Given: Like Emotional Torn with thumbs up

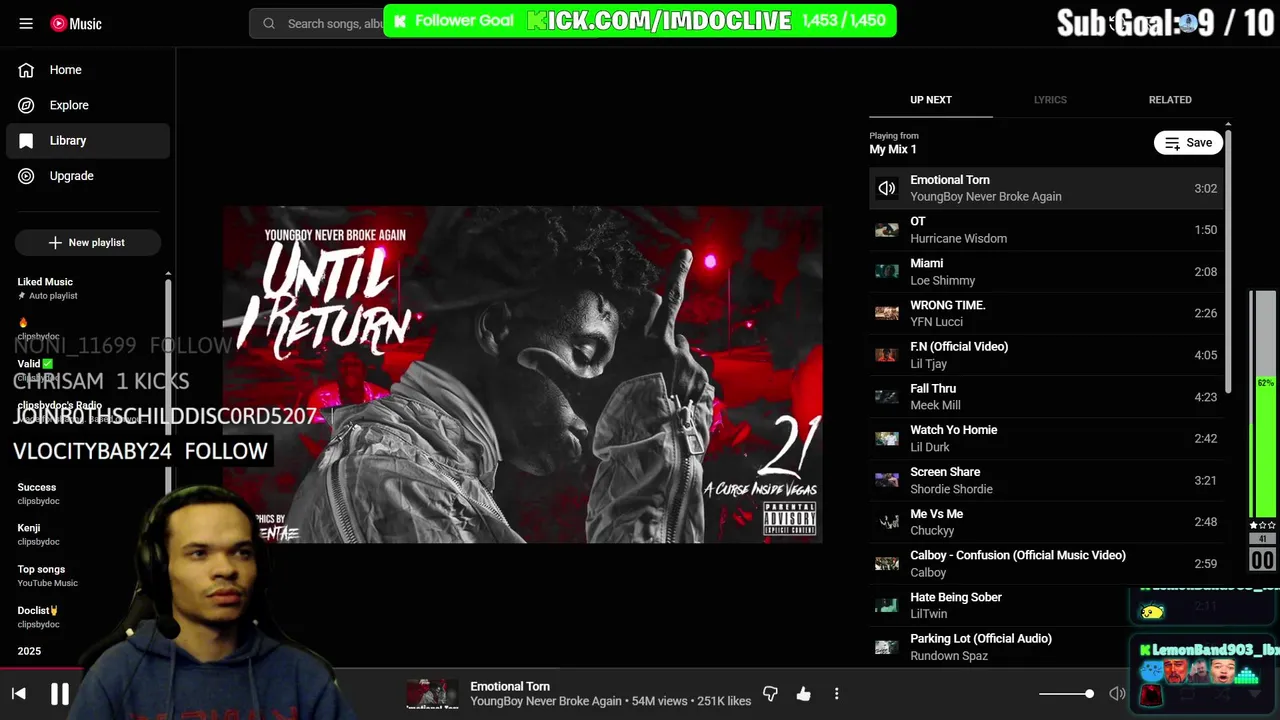Looking at the screenshot, I should [x=803, y=693].
